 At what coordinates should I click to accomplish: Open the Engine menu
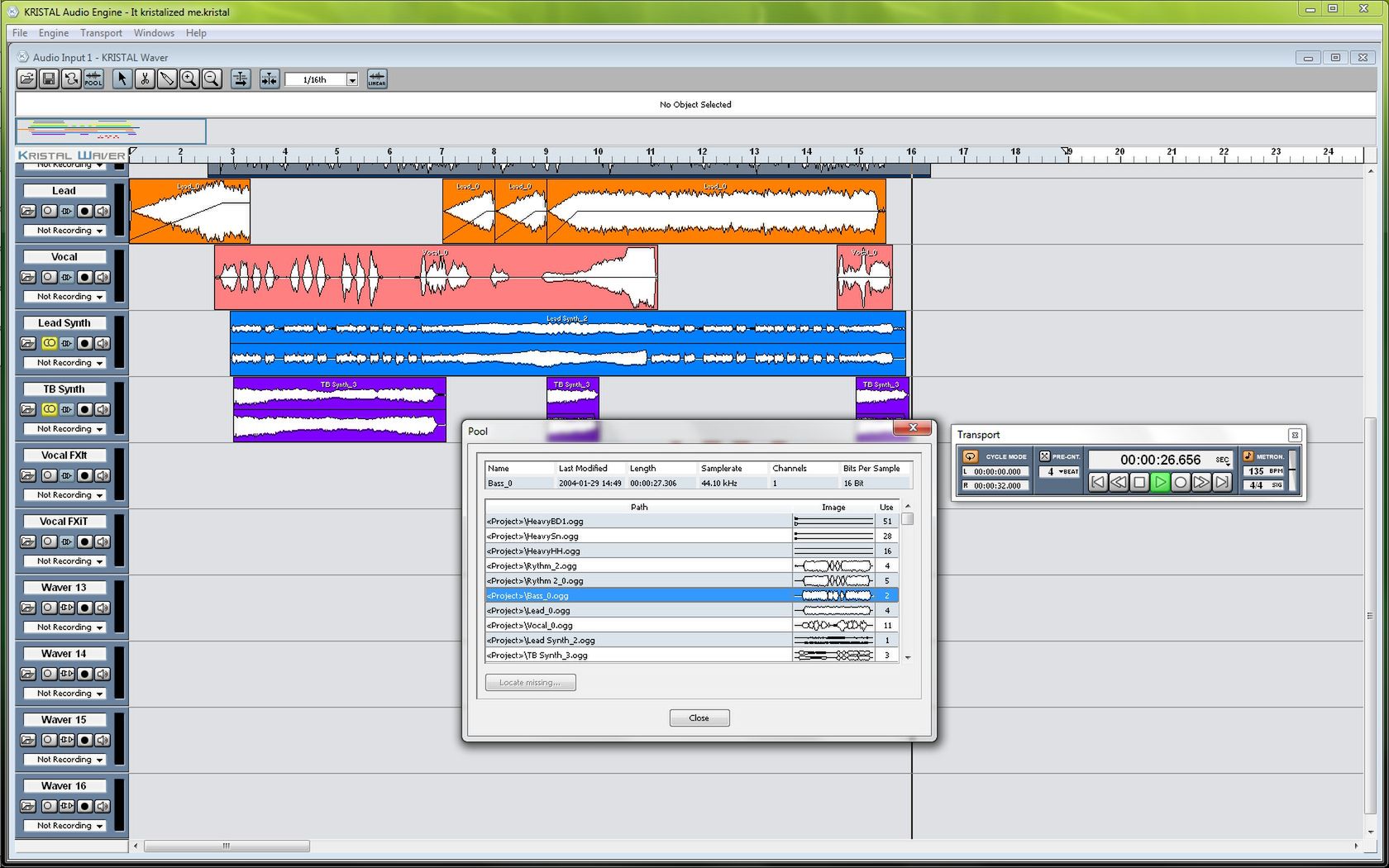coord(54,33)
